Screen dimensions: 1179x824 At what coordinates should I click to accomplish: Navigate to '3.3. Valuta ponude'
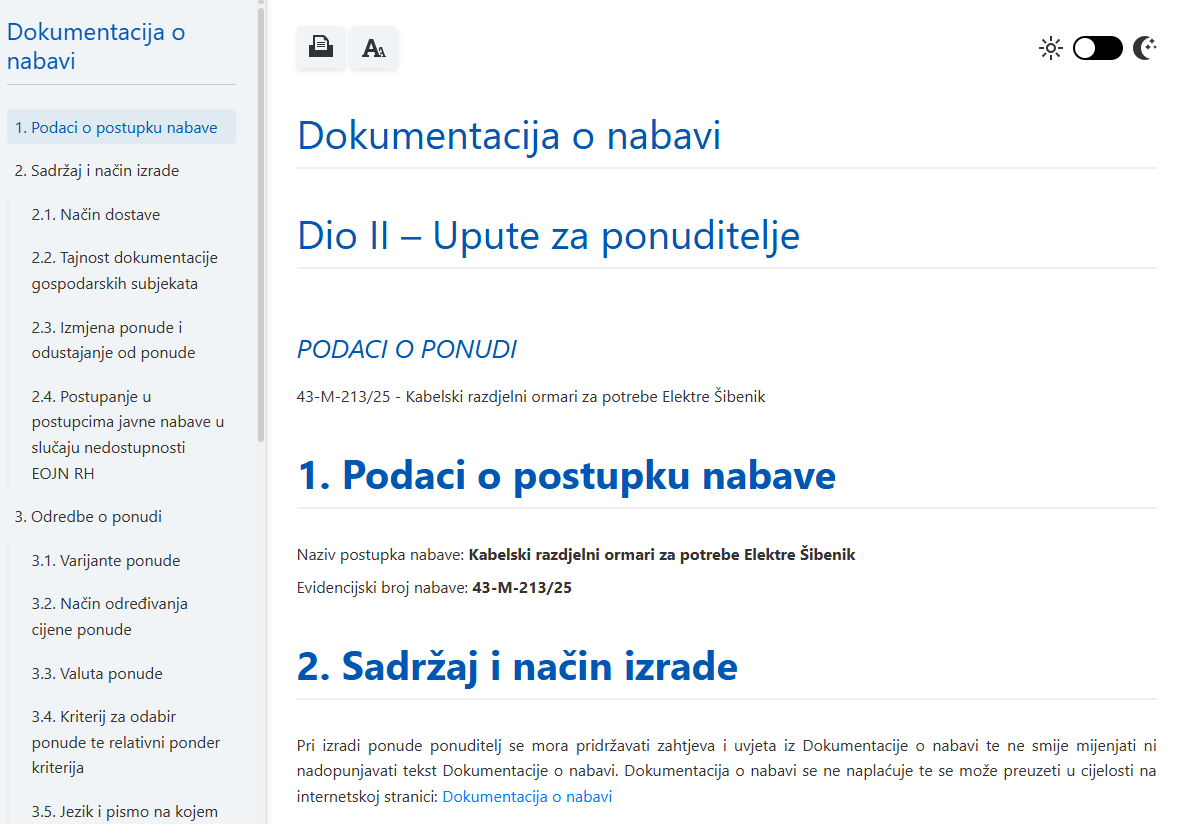(x=97, y=673)
